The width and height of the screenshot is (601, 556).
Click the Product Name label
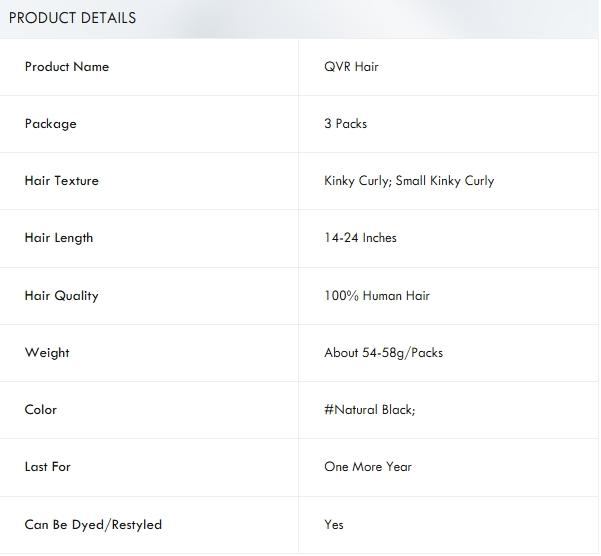click(x=67, y=67)
